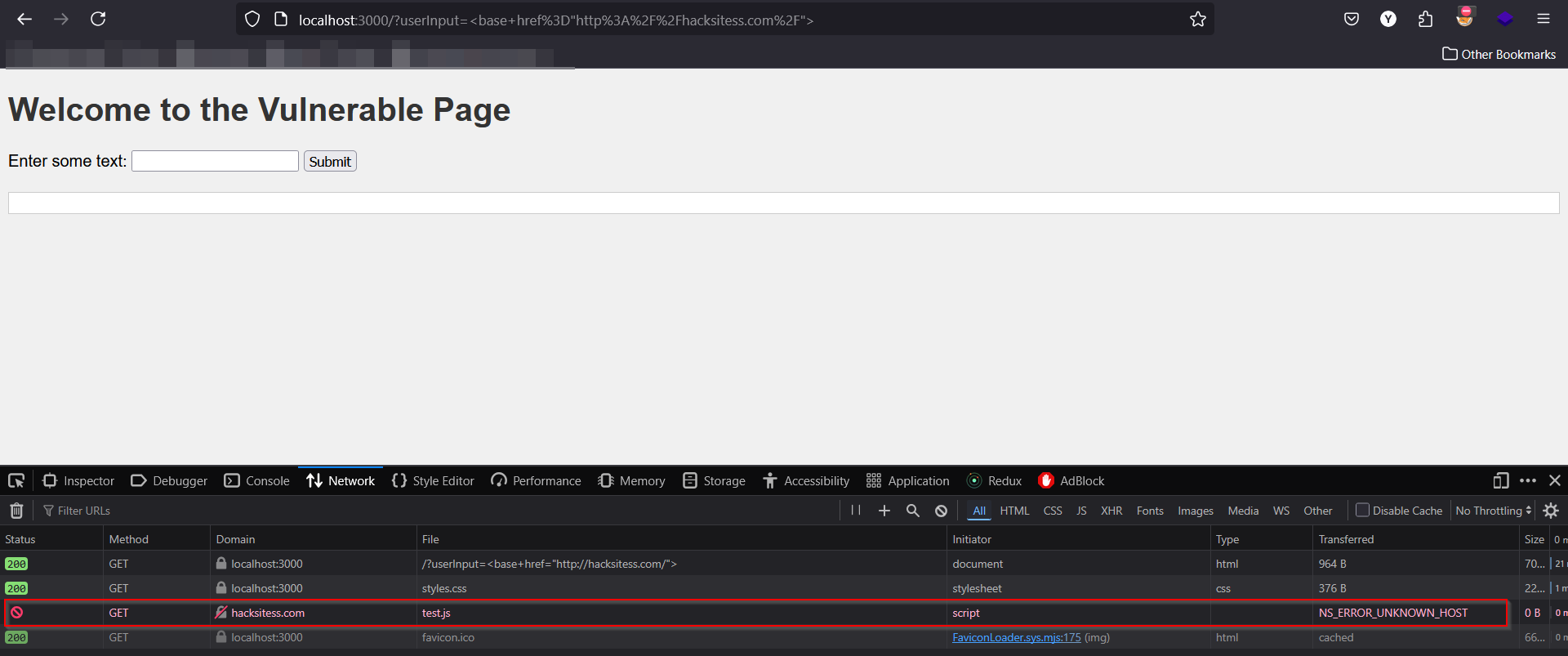1568x656 pixels.
Task: Filter requests by Media
Action: [1243, 511]
